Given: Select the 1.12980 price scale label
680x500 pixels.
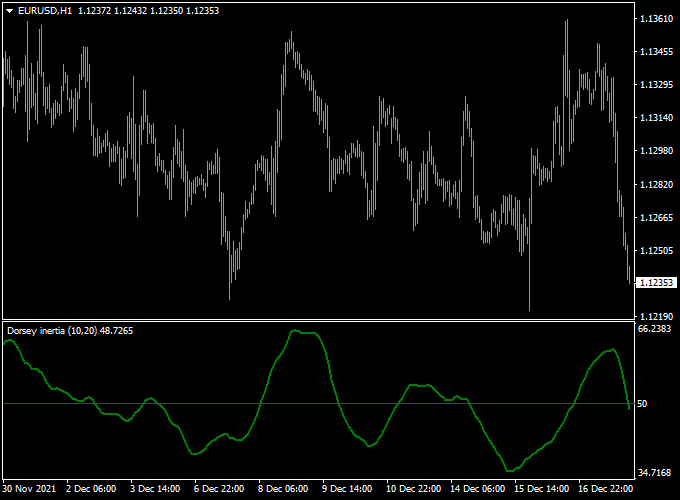Looking at the screenshot, I should pyautogui.click(x=657, y=150).
